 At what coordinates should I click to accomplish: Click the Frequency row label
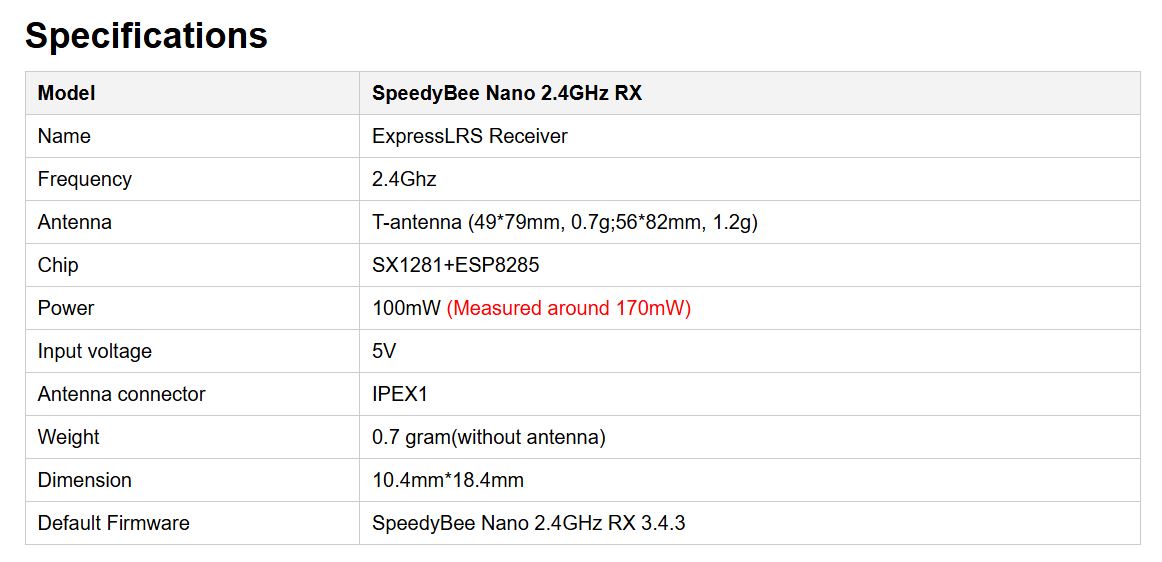click(x=84, y=179)
